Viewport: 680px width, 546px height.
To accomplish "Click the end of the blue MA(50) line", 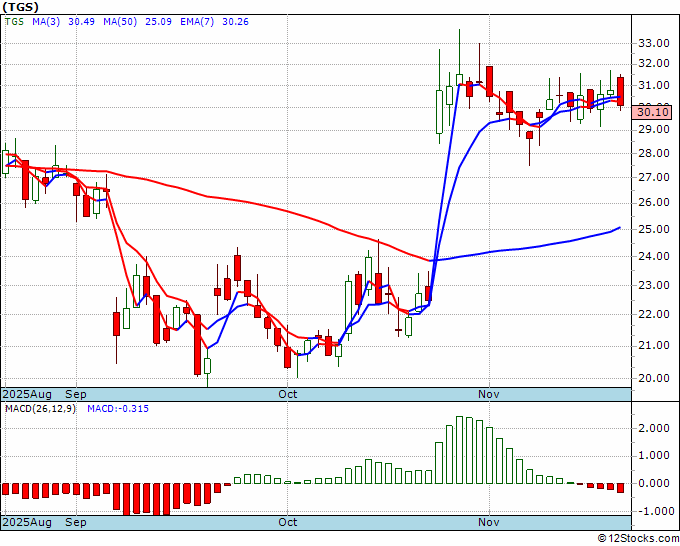I will pos(620,227).
